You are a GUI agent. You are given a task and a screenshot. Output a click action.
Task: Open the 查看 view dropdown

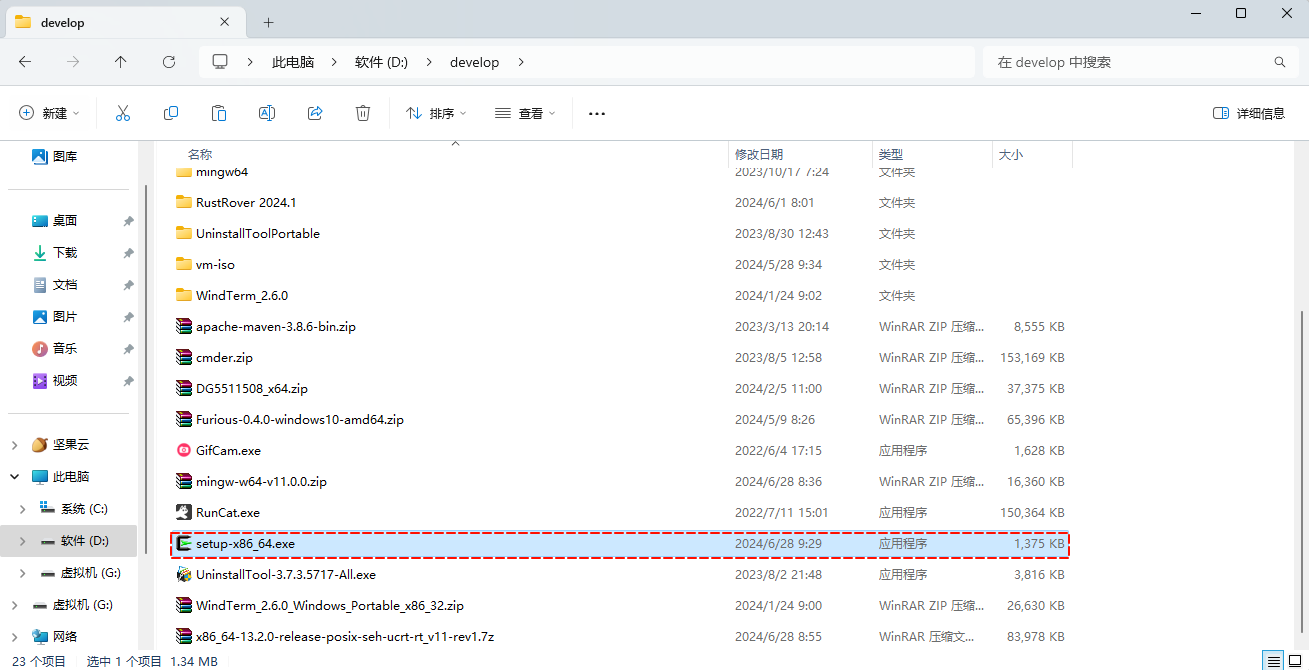pyautogui.click(x=525, y=114)
